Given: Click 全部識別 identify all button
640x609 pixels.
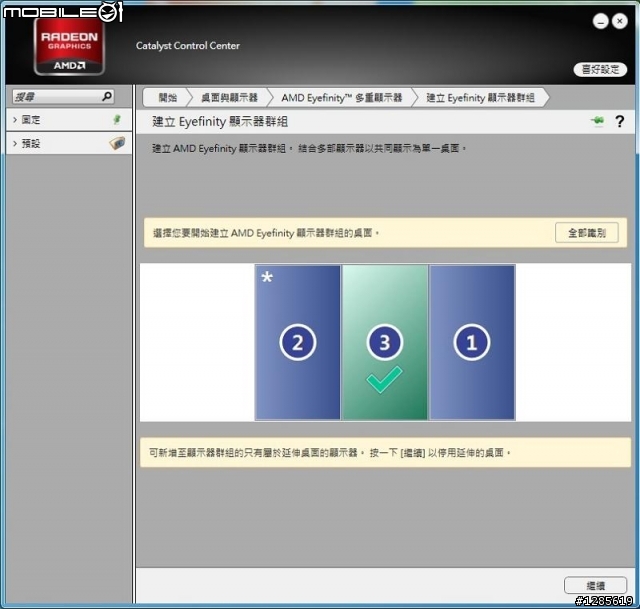Looking at the screenshot, I should 587,233.
